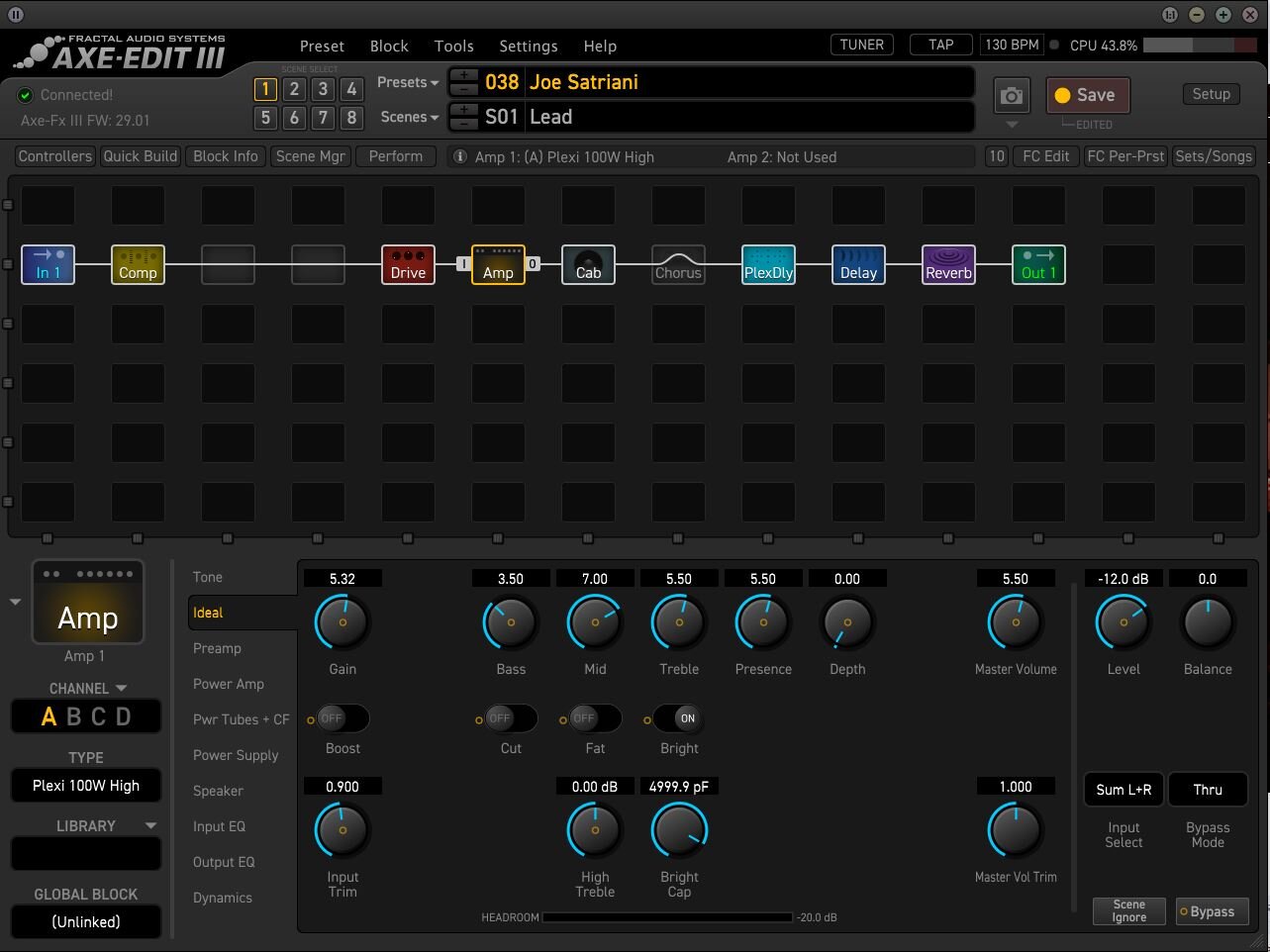Toggle the Fat switch
The width and height of the screenshot is (1270, 952).
click(595, 718)
